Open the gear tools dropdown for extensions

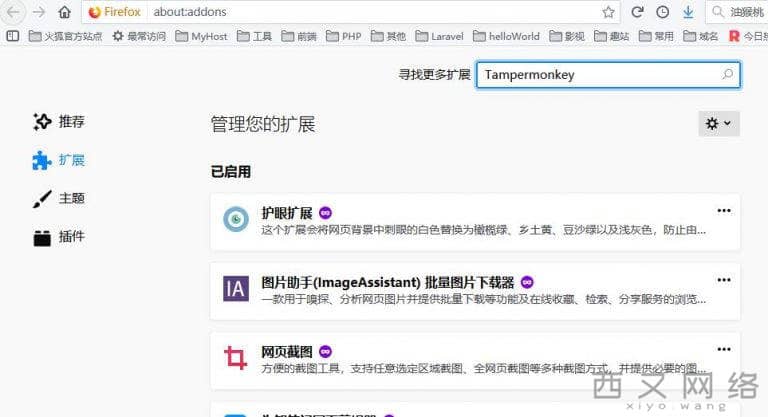click(x=718, y=123)
